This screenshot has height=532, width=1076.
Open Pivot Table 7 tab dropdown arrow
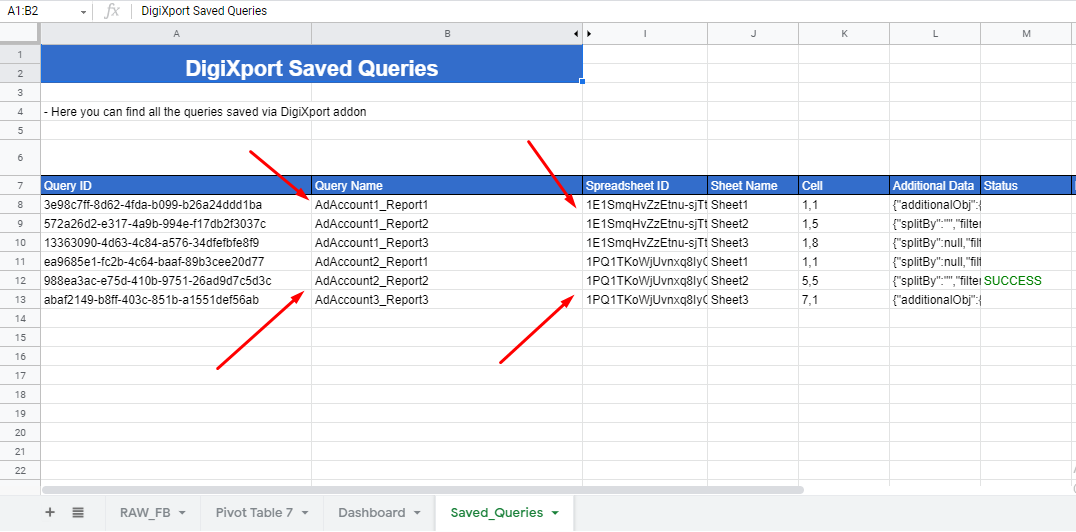point(305,513)
